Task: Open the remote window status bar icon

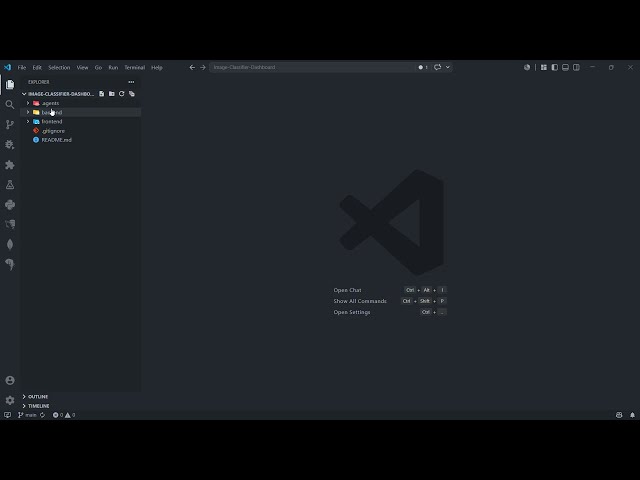Action: (x=7, y=415)
